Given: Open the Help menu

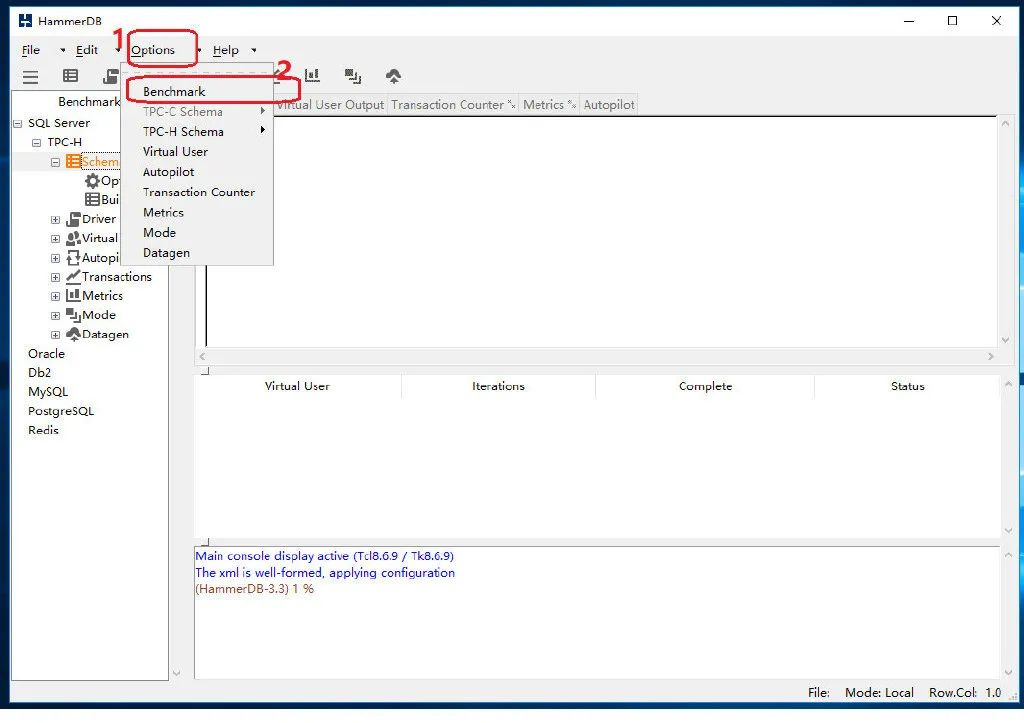Looking at the screenshot, I should click(x=226, y=50).
